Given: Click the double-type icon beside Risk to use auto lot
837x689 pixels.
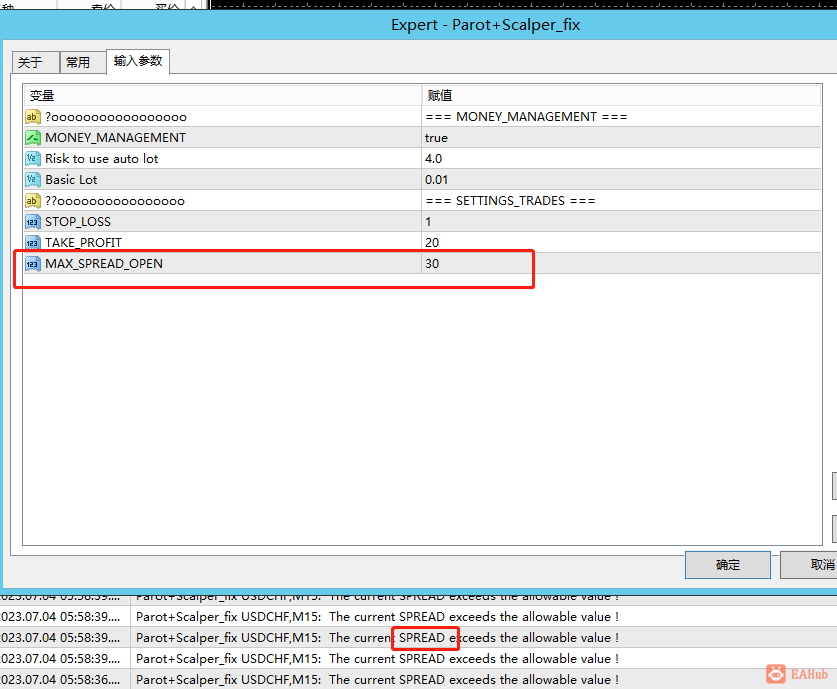Looking at the screenshot, I should [x=33, y=159].
